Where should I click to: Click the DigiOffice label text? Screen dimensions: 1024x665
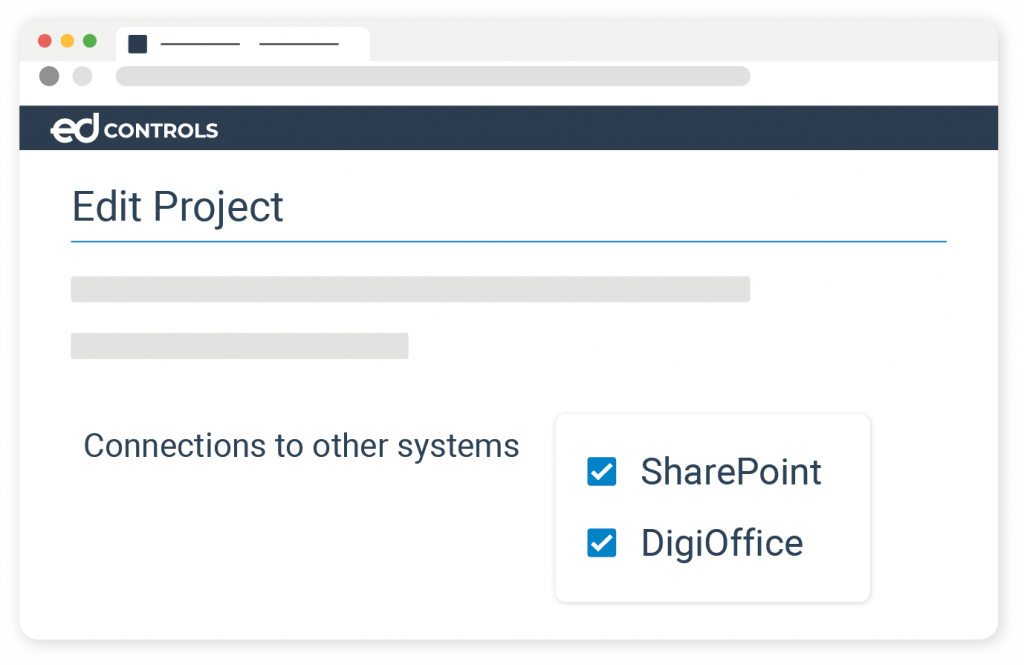click(722, 543)
